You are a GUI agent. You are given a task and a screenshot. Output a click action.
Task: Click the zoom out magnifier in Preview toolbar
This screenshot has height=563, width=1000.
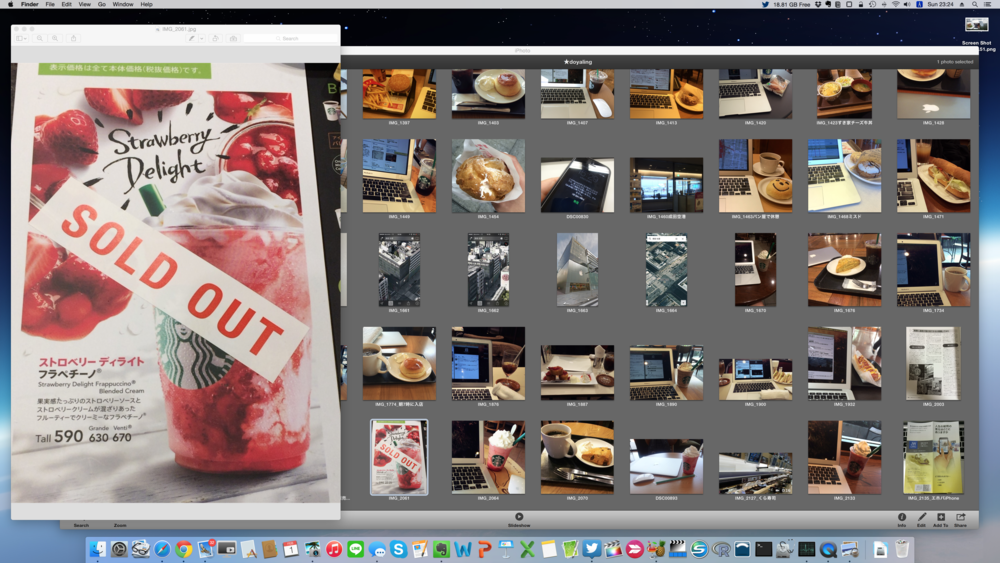click(40, 38)
